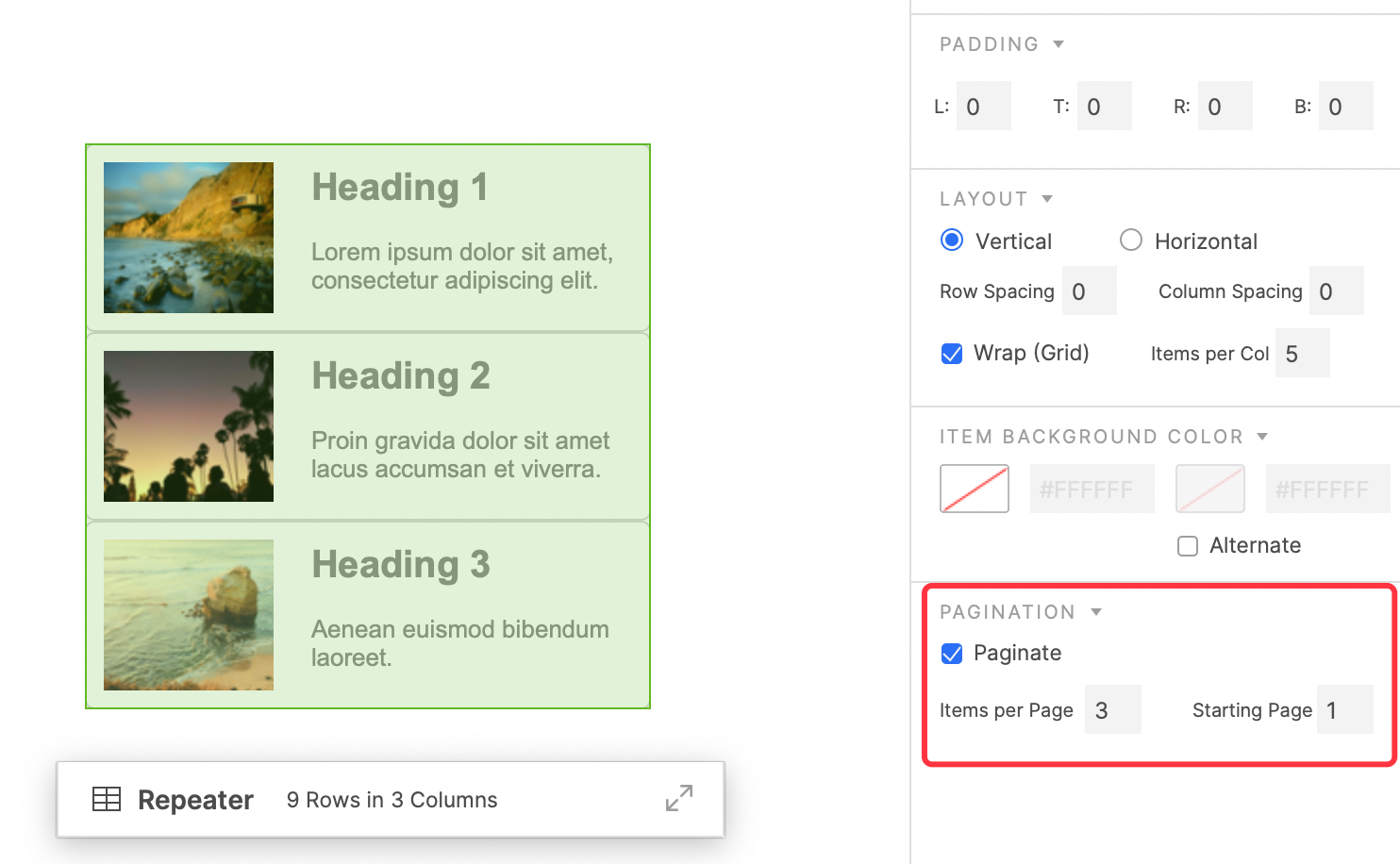Click the left padding L value field
Screen dimensions: 1400x864
(983, 107)
